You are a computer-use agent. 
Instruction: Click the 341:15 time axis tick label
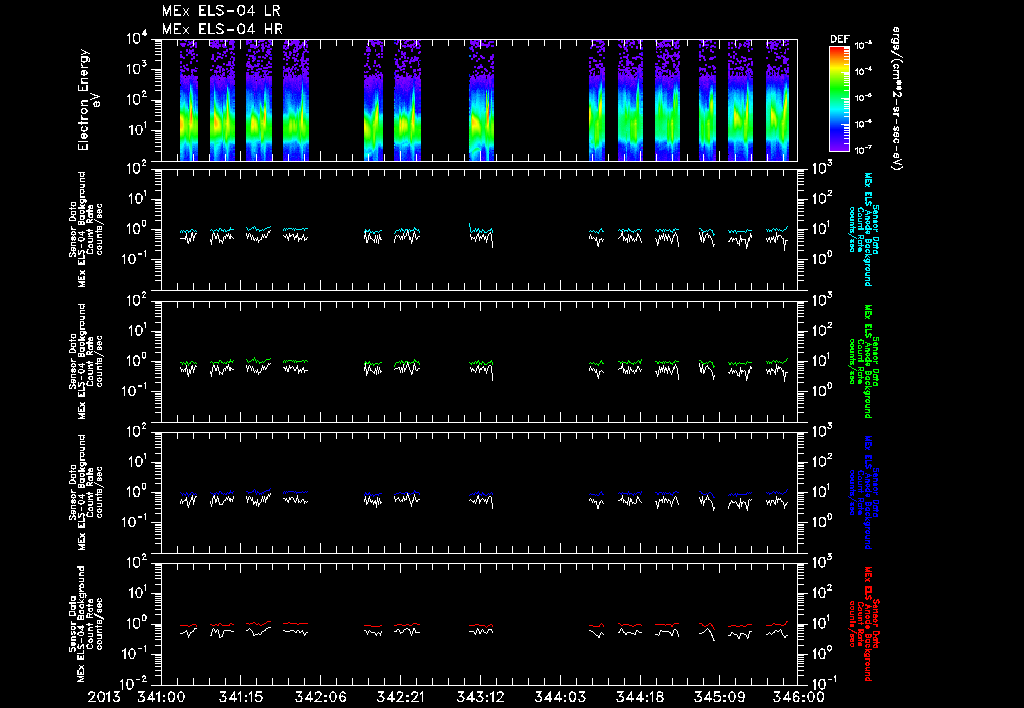click(x=240, y=698)
